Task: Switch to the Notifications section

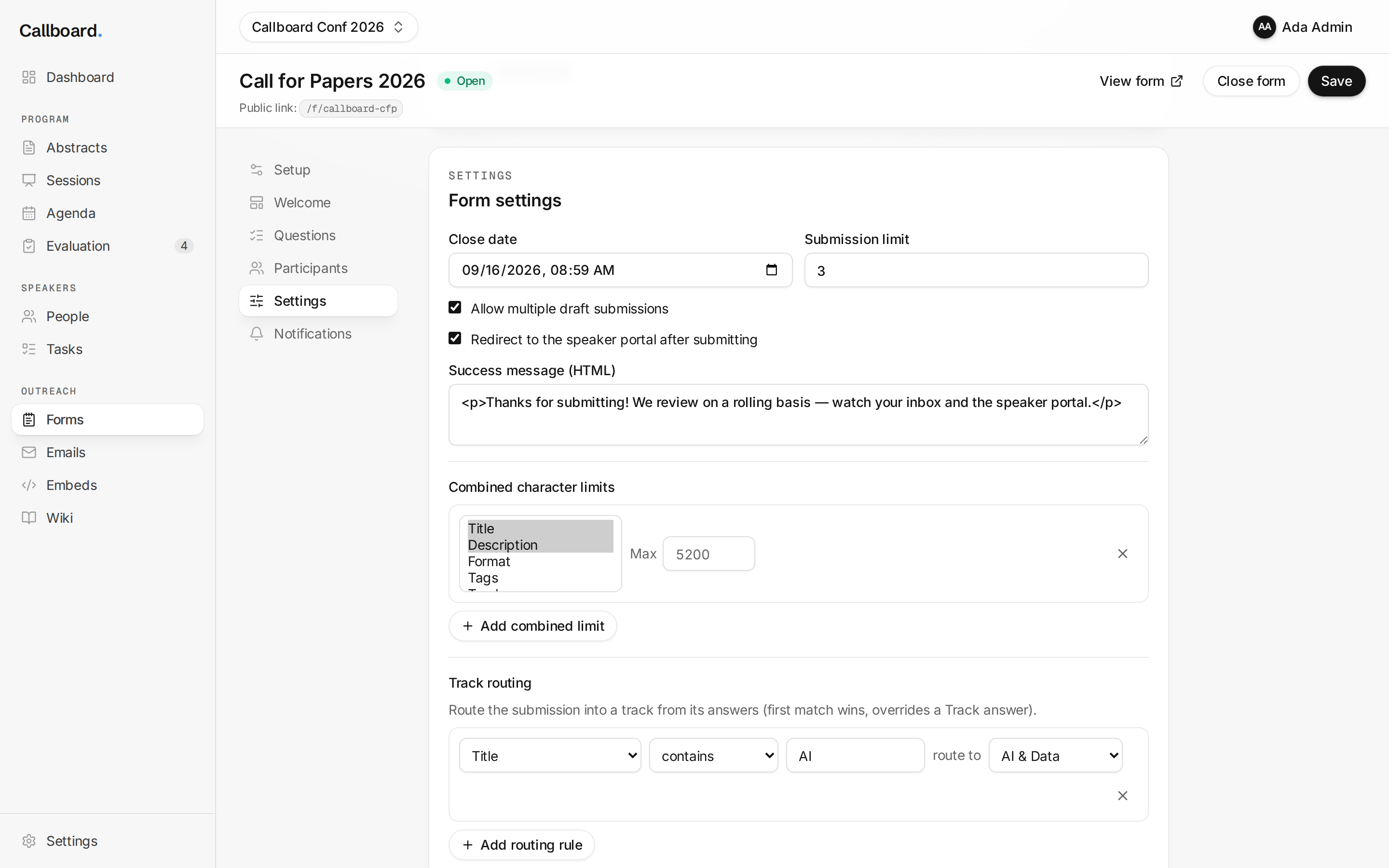Action: [318, 334]
